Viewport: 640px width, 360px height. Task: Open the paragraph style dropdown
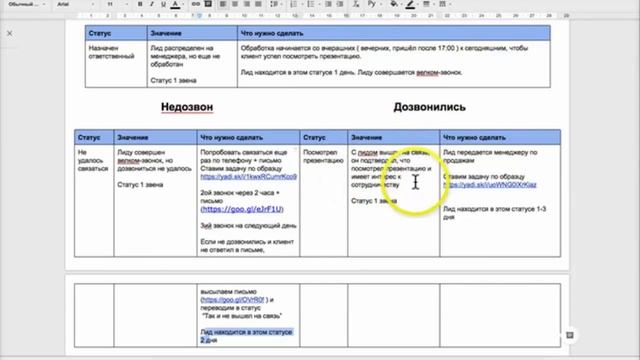(x=27, y=4)
